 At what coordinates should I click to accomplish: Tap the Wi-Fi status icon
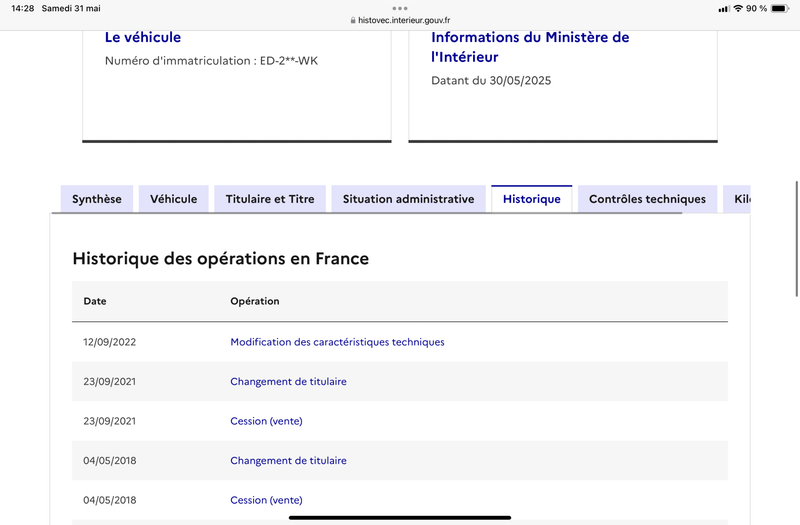[x=738, y=8]
